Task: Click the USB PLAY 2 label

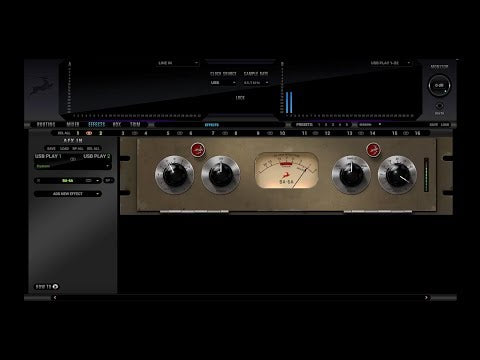Action: point(97,156)
